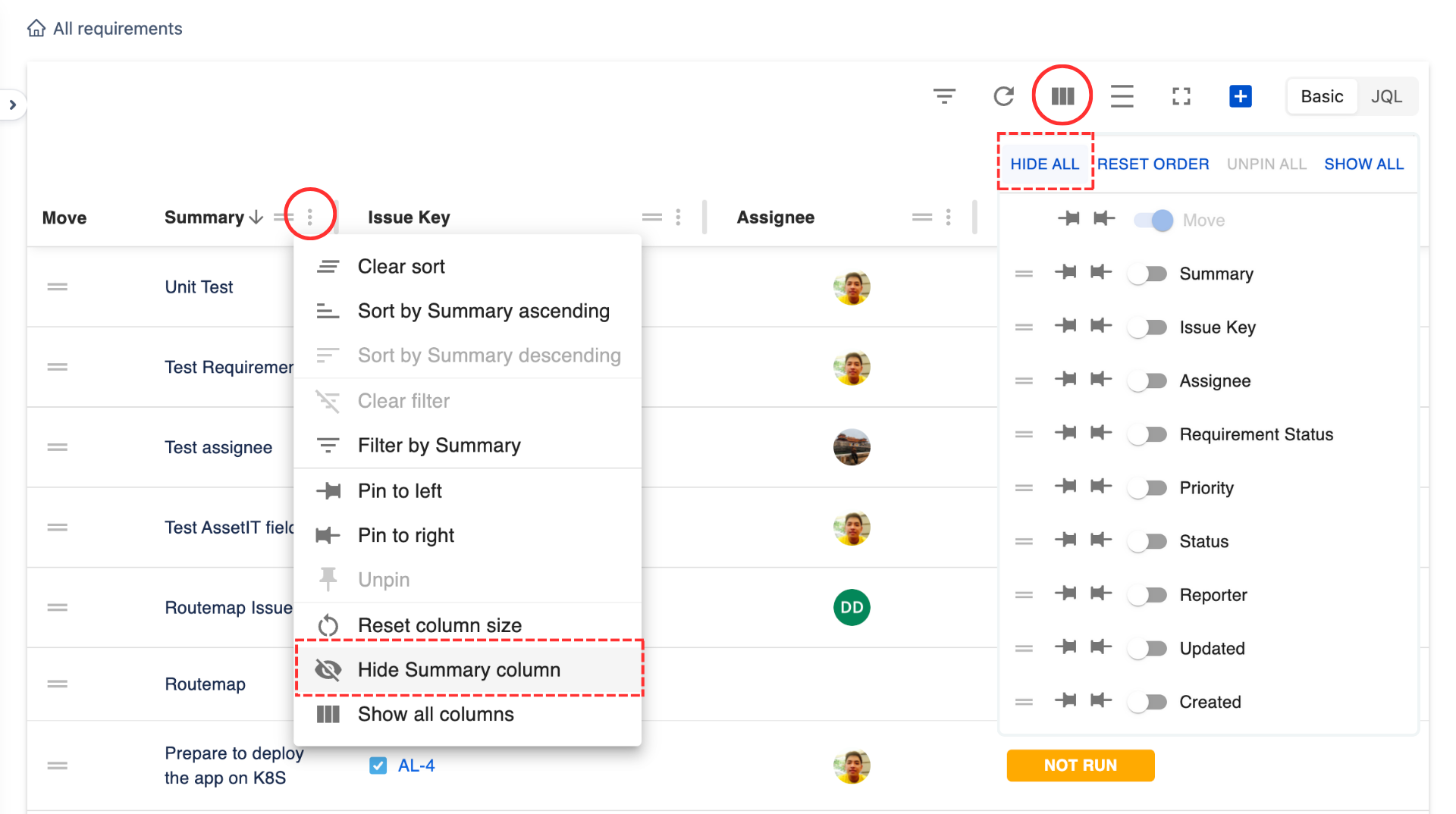Toggle Summary column visibility switch
Image resolution: width=1456 pixels, height=814 pixels.
click(x=1147, y=274)
